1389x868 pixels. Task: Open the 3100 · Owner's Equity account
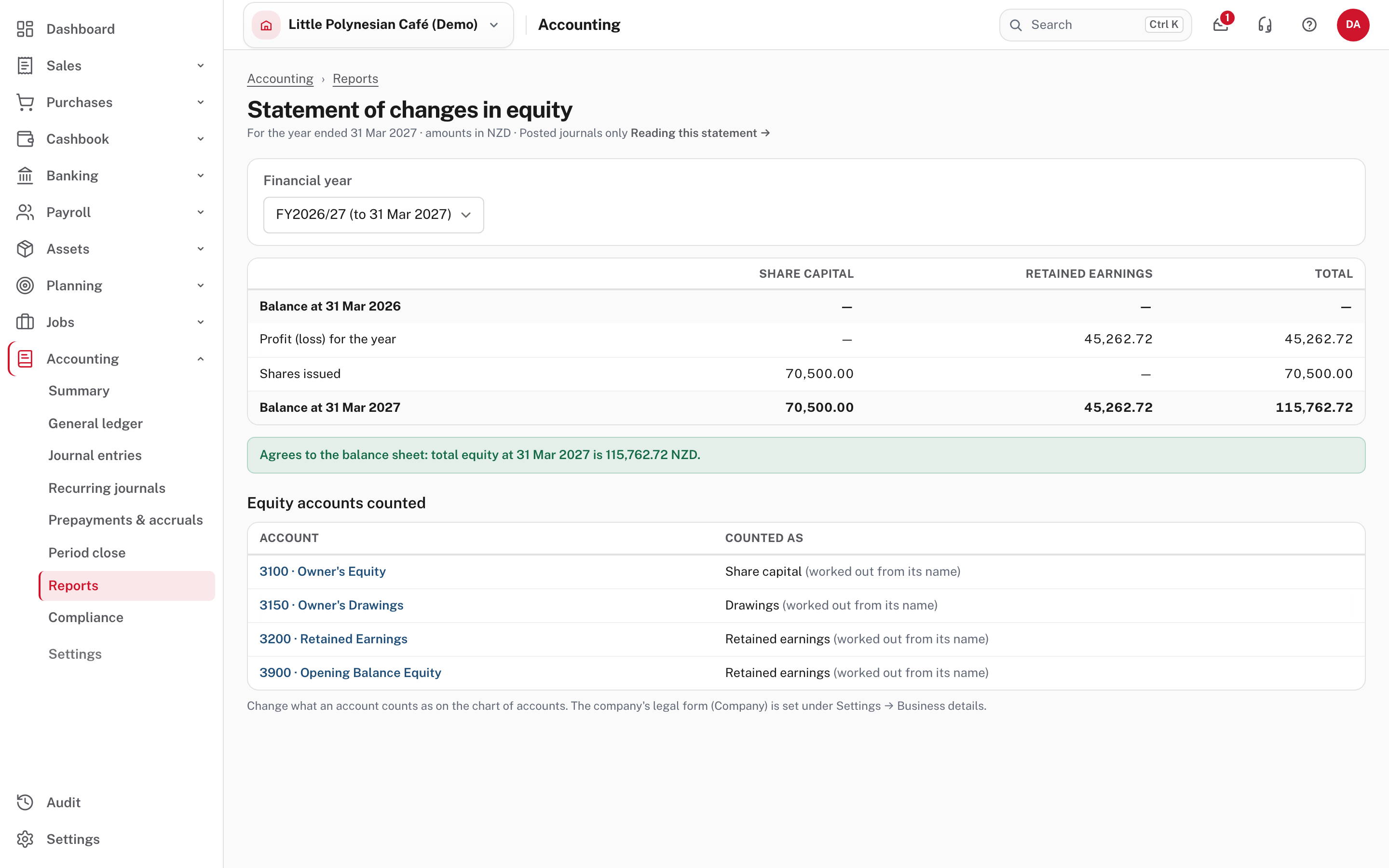pos(323,572)
